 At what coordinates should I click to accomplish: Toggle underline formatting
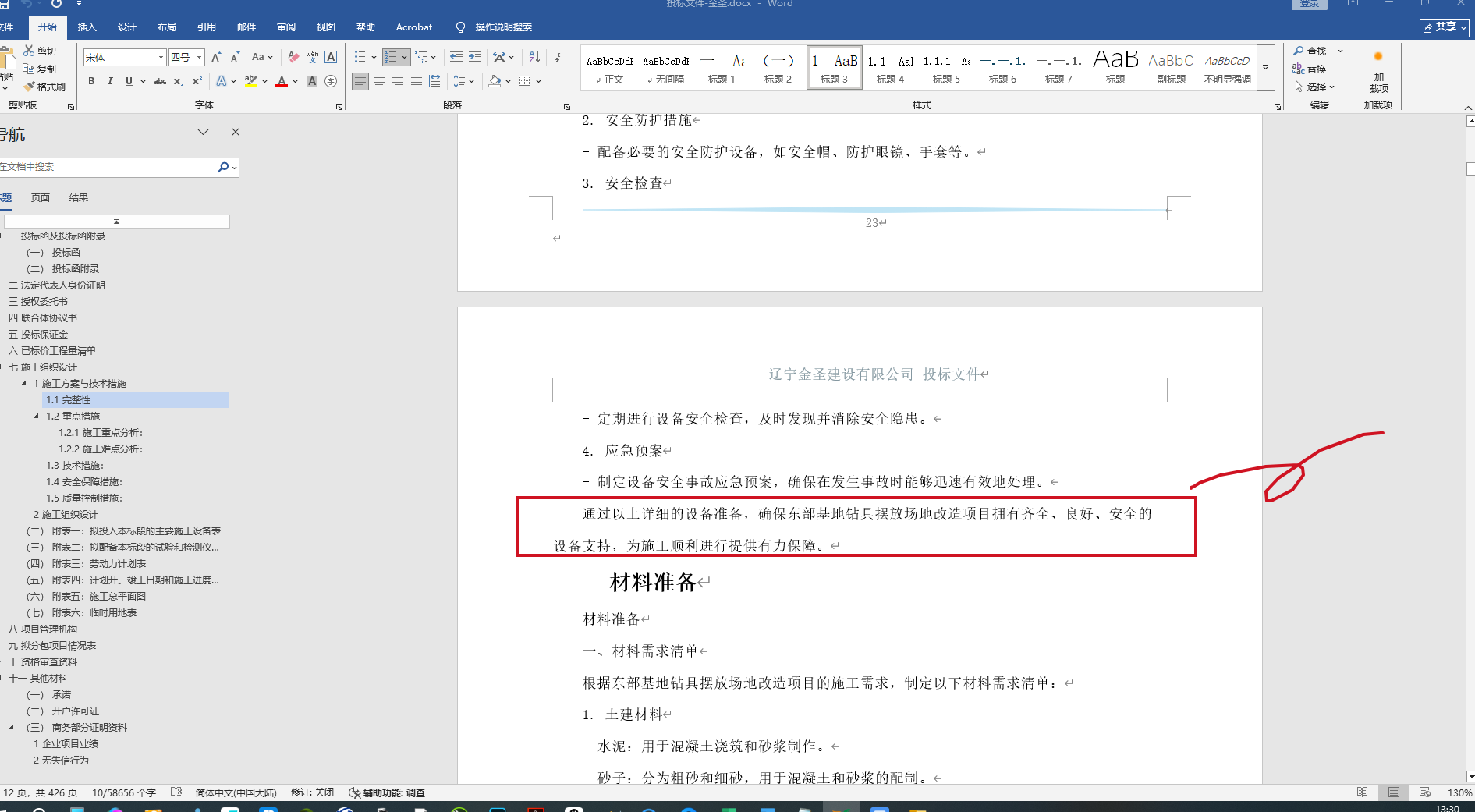click(x=129, y=81)
